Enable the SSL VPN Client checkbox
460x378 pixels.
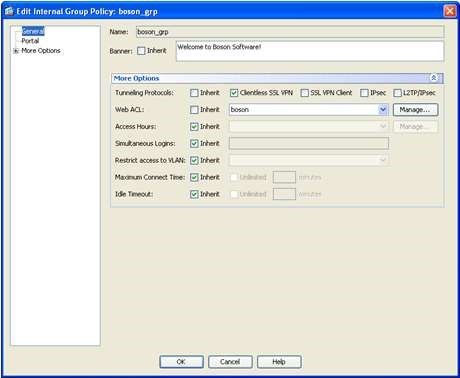(304, 93)
